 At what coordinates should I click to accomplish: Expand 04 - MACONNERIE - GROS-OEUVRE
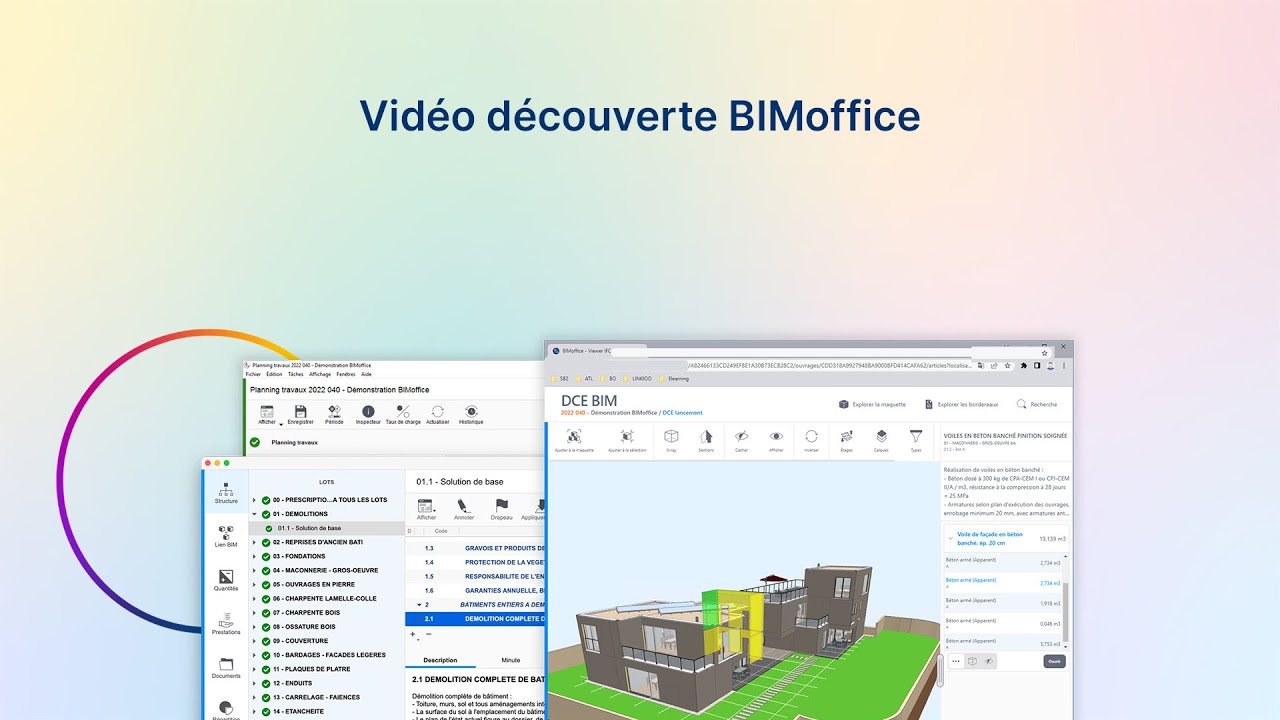click(x=254, y=570)
